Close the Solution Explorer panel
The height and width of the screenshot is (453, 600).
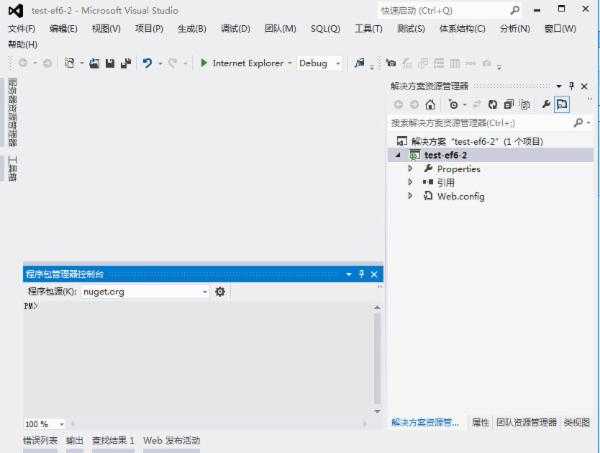click(584, 86)
